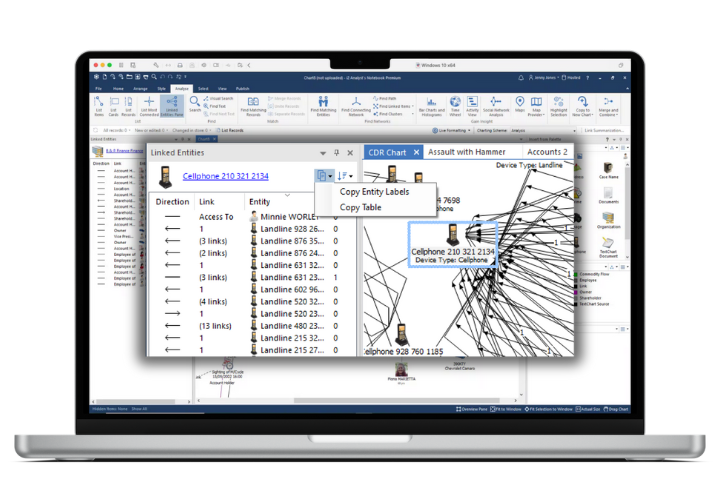Toggle the Linked Entities Pane button

pos(172,106)
